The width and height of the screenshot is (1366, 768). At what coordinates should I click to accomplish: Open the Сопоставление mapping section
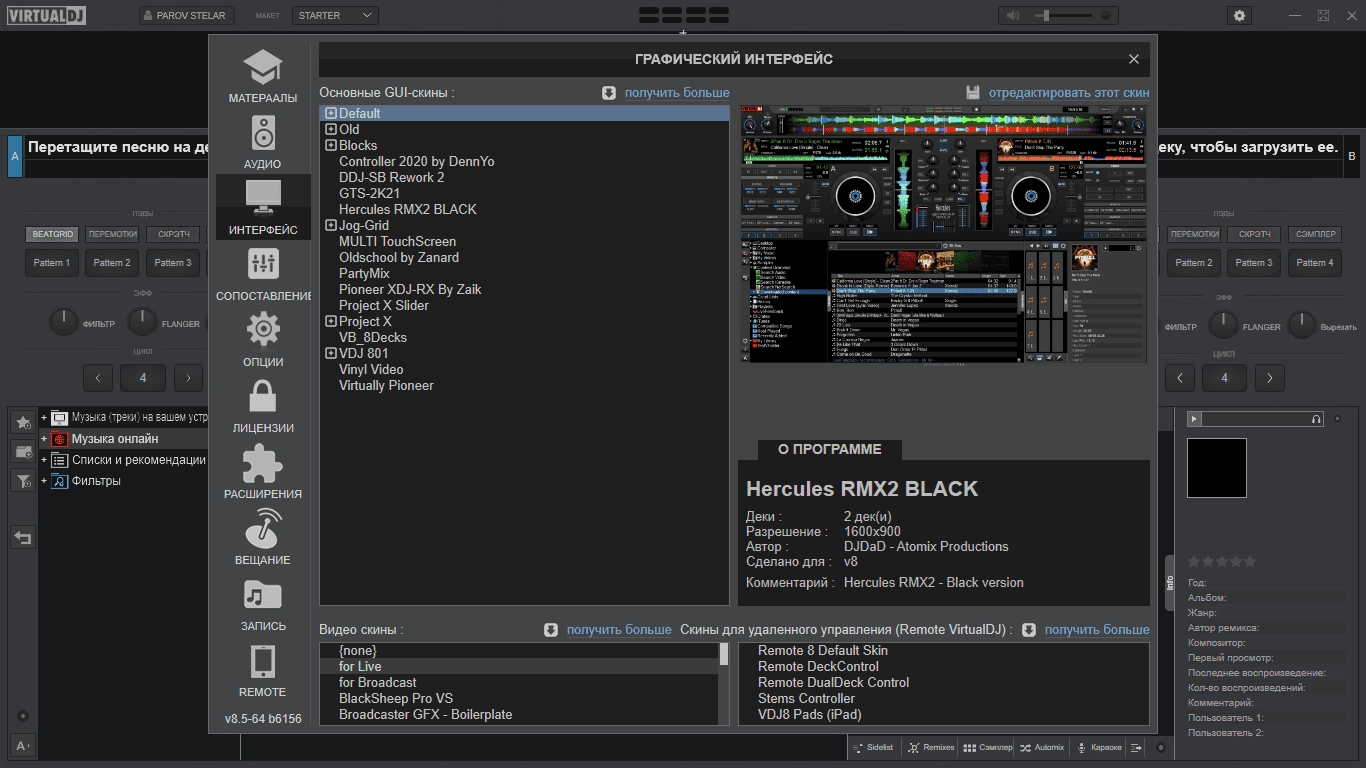point(263,274)
